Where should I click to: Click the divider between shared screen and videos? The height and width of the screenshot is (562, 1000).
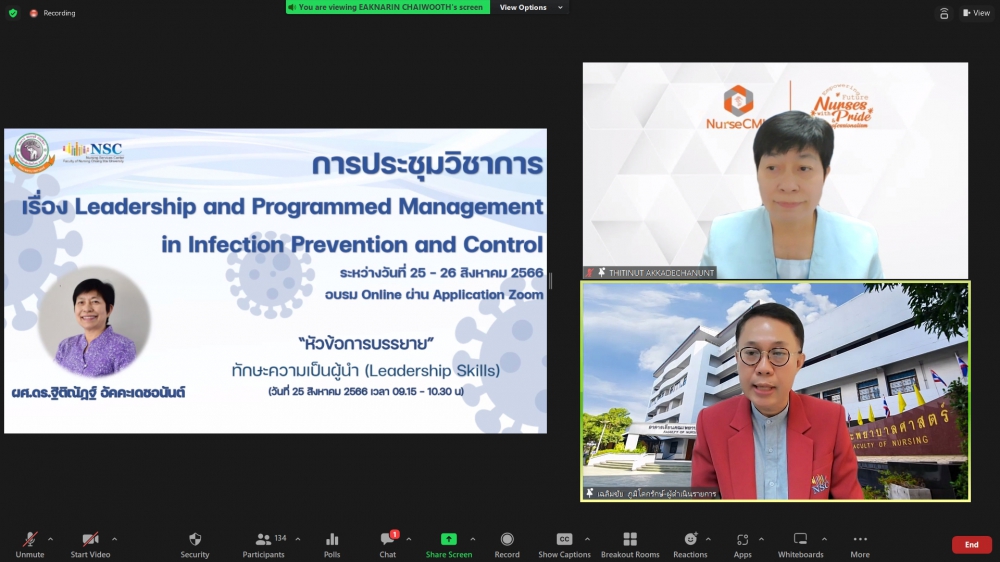550,281
